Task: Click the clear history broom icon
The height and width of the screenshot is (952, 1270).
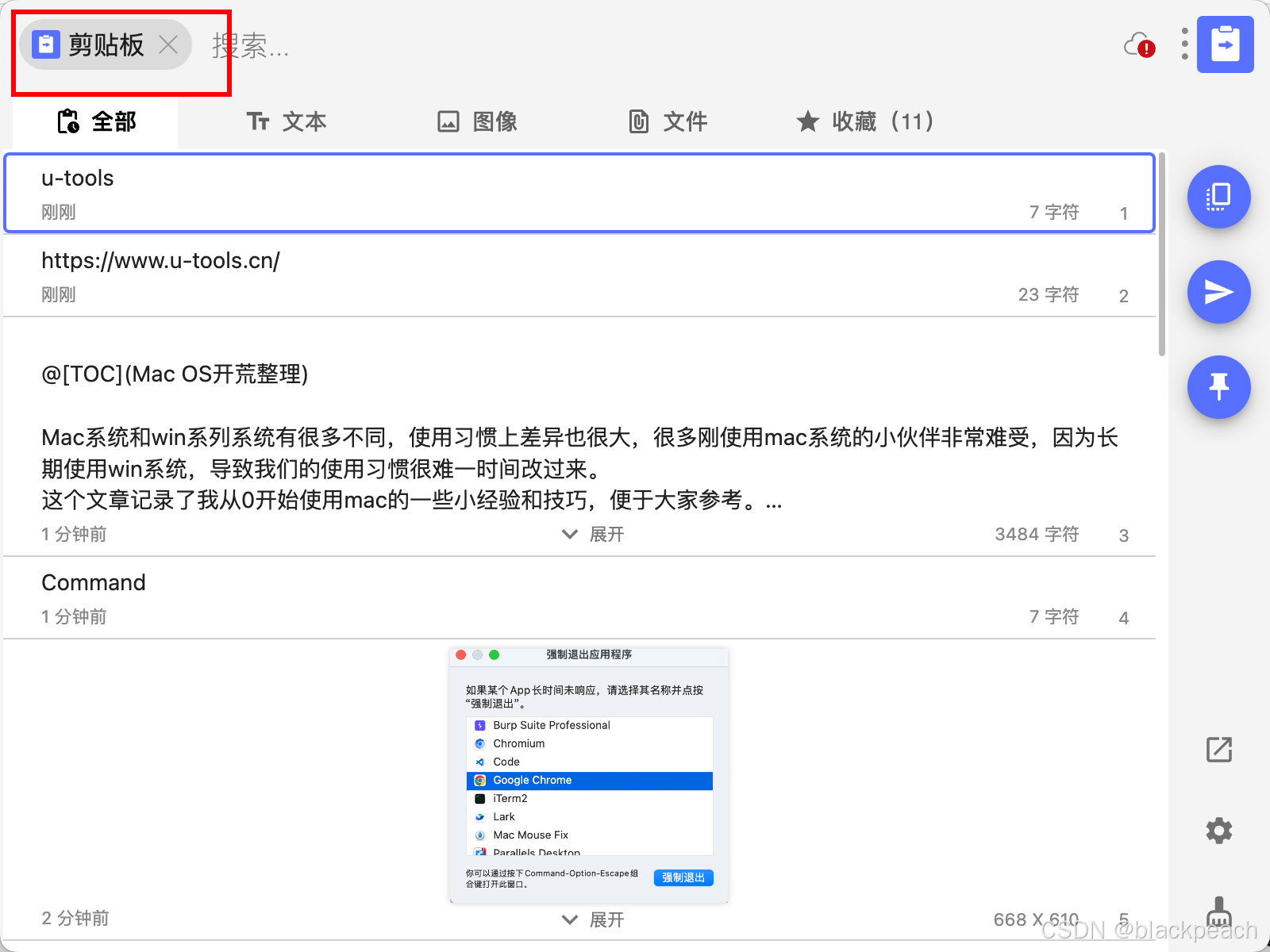Action: [x=1218, y=912]
